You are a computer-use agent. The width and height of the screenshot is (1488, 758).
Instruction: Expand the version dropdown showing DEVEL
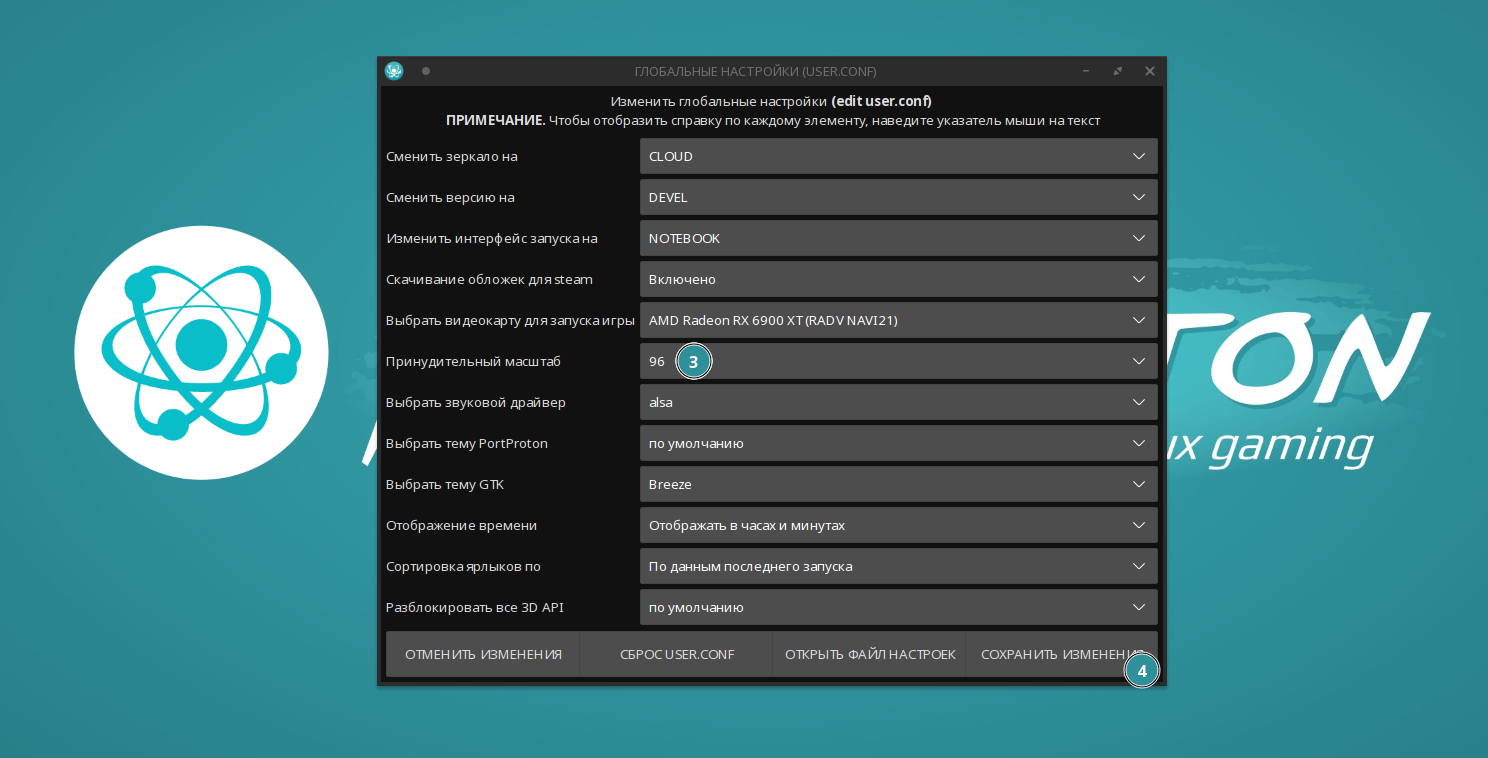point(897,197)
